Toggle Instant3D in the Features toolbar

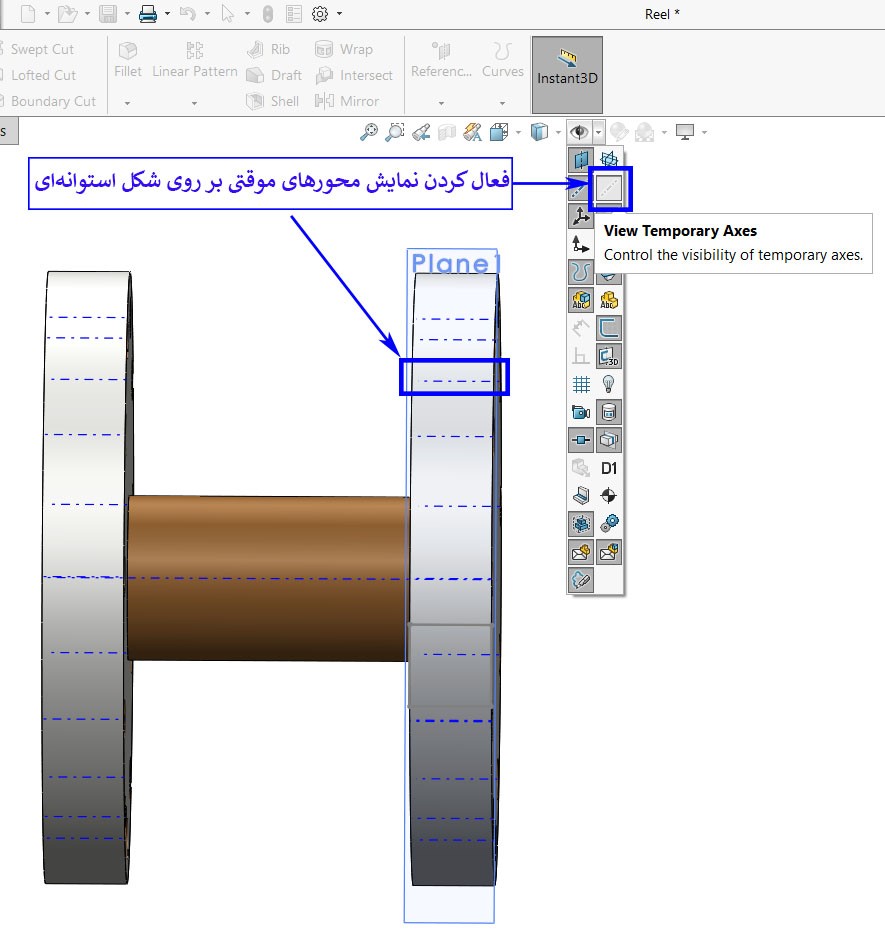point(567,73)
